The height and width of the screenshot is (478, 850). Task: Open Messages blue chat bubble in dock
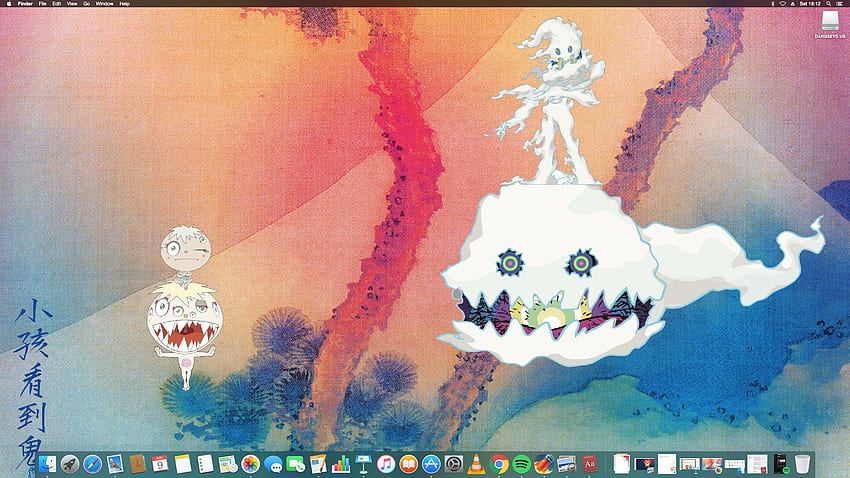[273, 464]
